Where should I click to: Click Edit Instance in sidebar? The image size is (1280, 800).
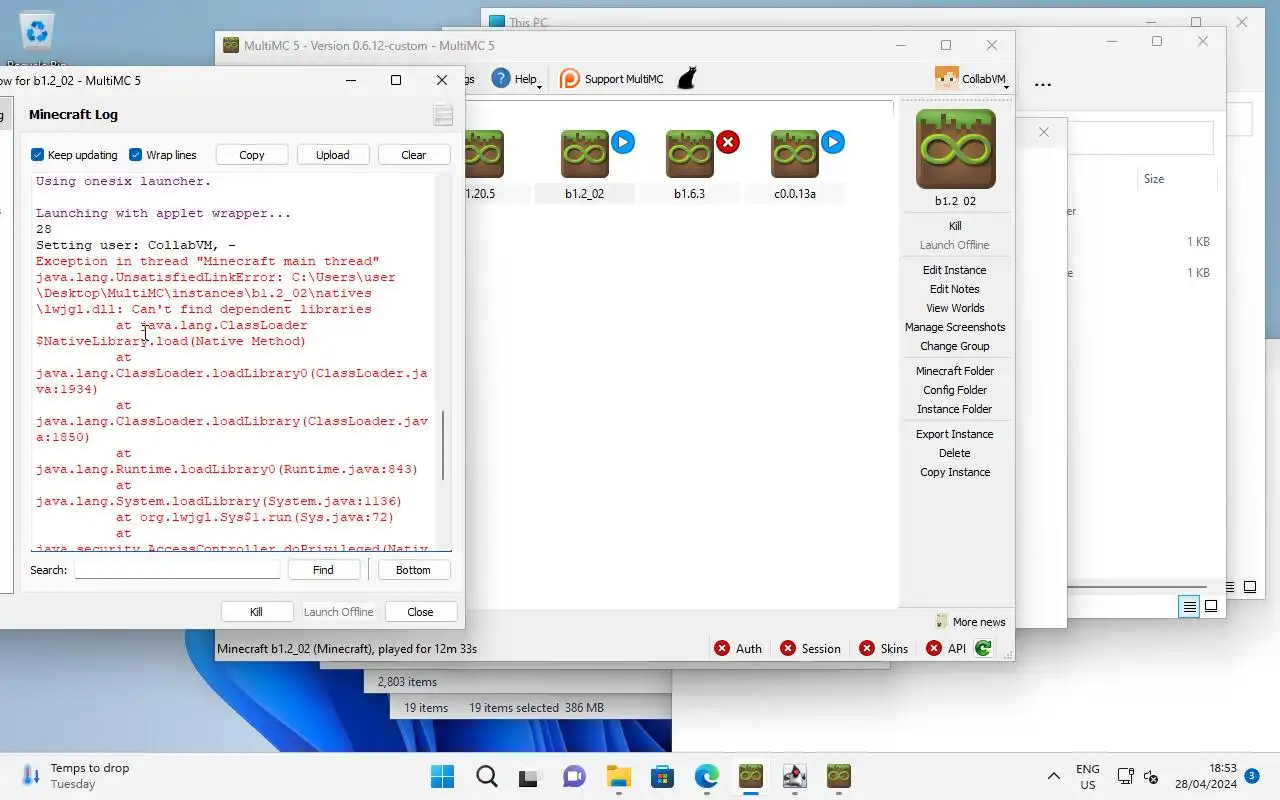(x=955, y=270)
